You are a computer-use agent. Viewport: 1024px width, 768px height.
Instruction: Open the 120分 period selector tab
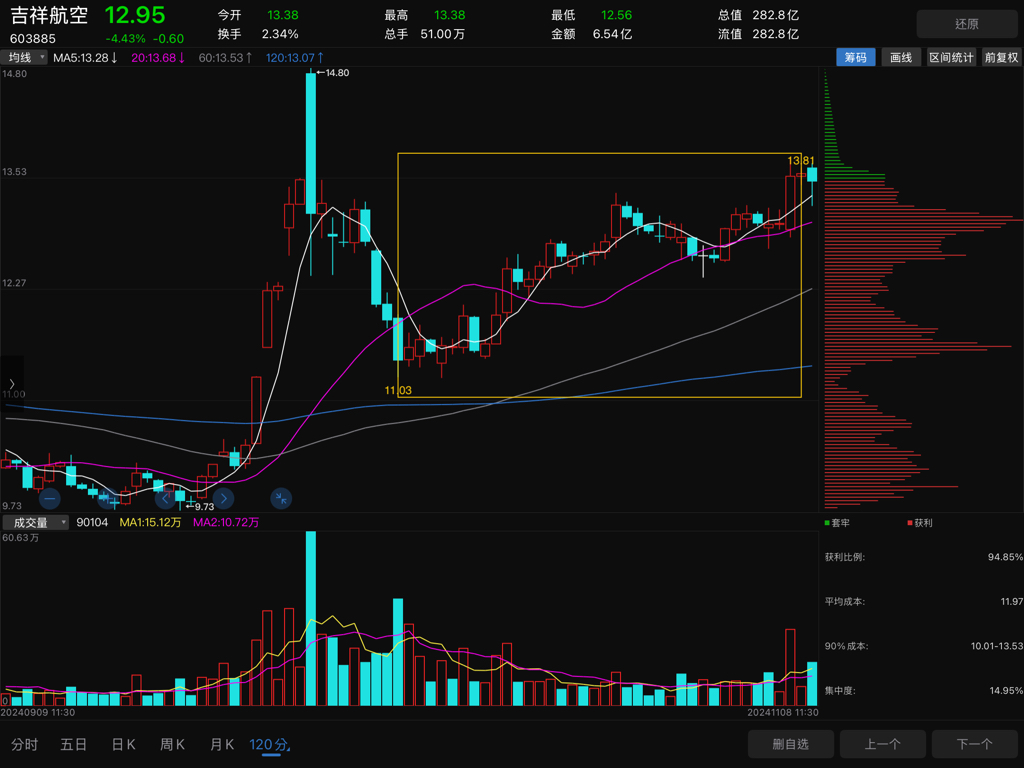270,744
